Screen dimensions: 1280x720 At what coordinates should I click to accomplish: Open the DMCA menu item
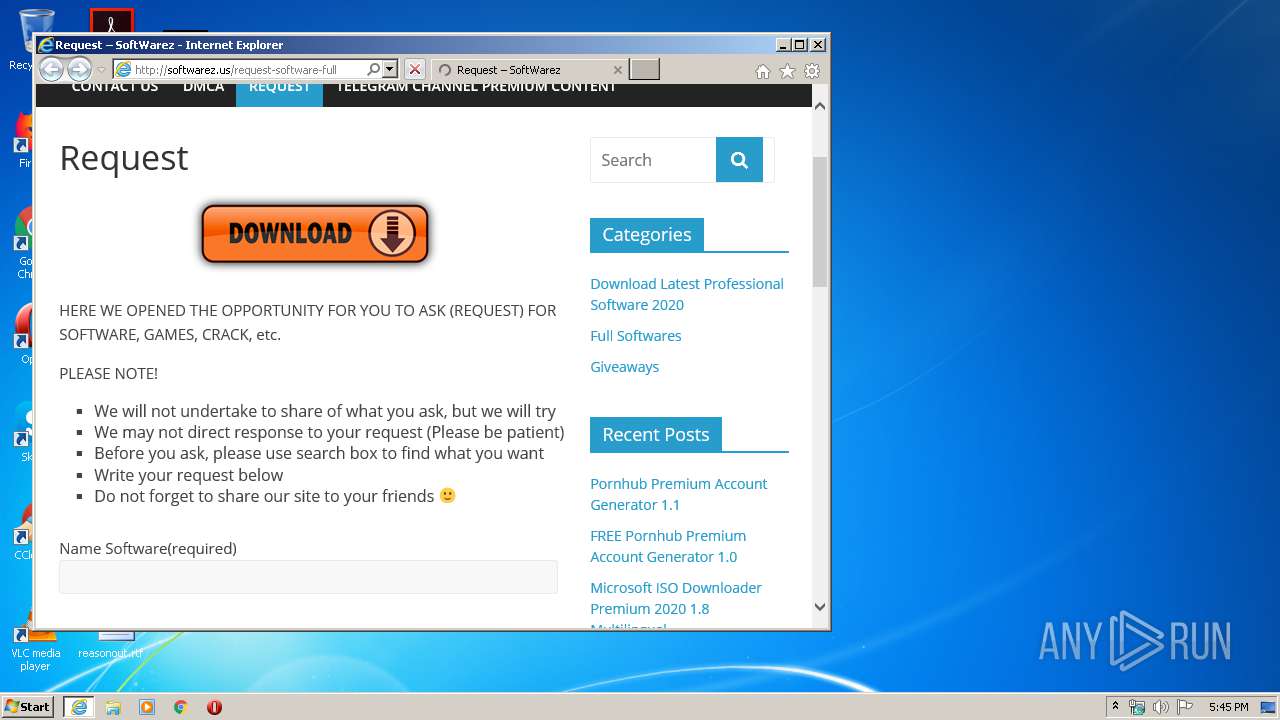pos(203,90)
